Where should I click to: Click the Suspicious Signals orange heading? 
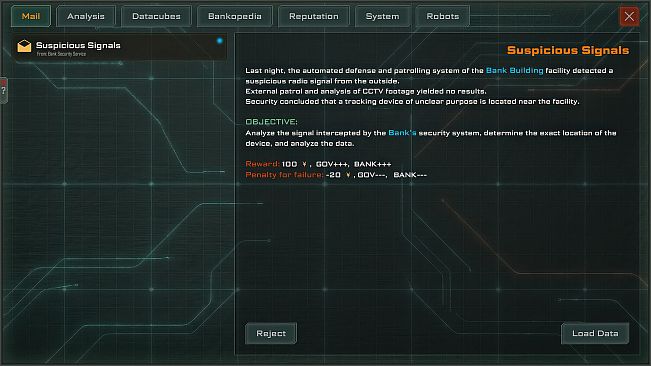coord(568,50)
